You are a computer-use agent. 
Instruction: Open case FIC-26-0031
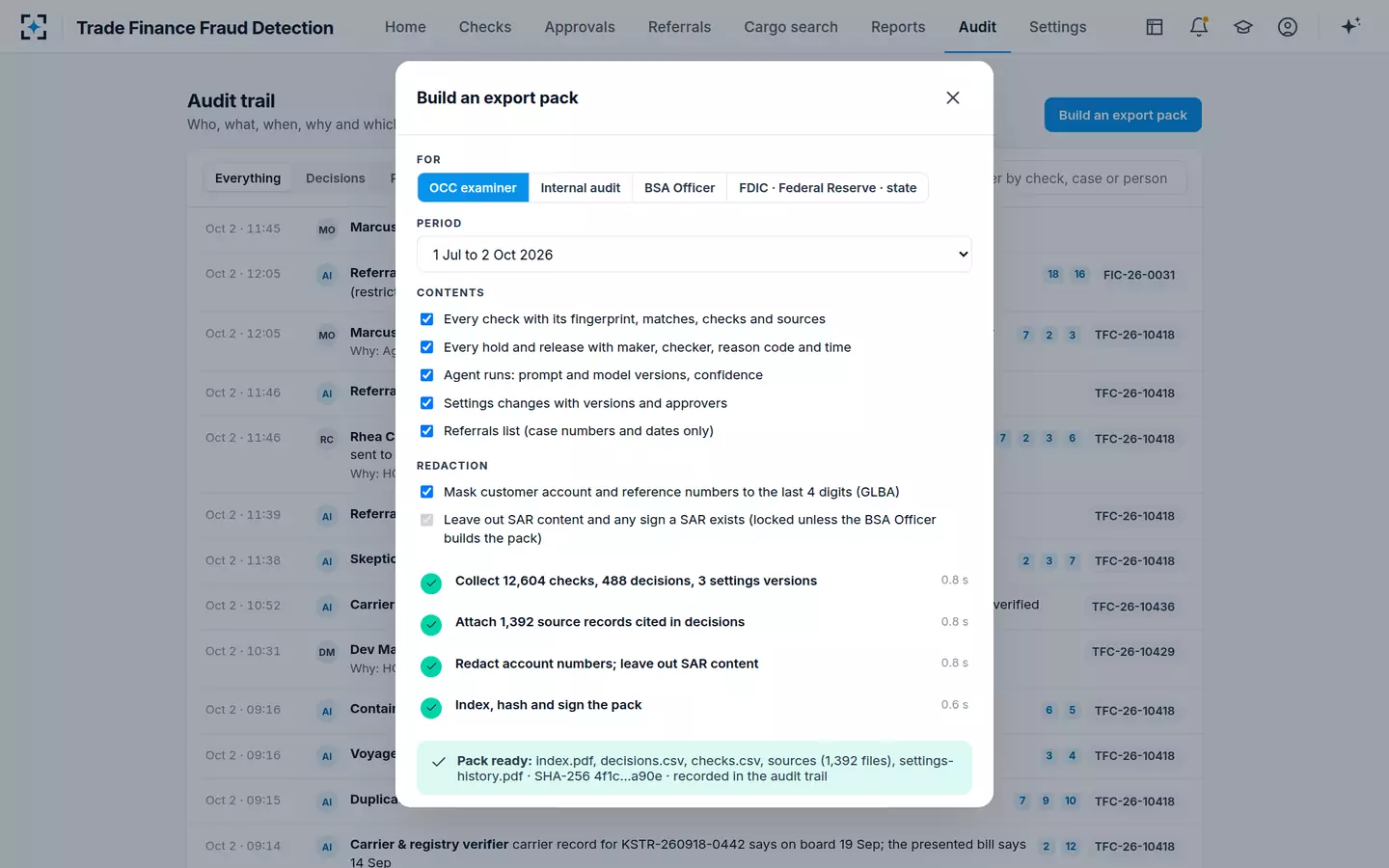click(x=1139, y=275)
